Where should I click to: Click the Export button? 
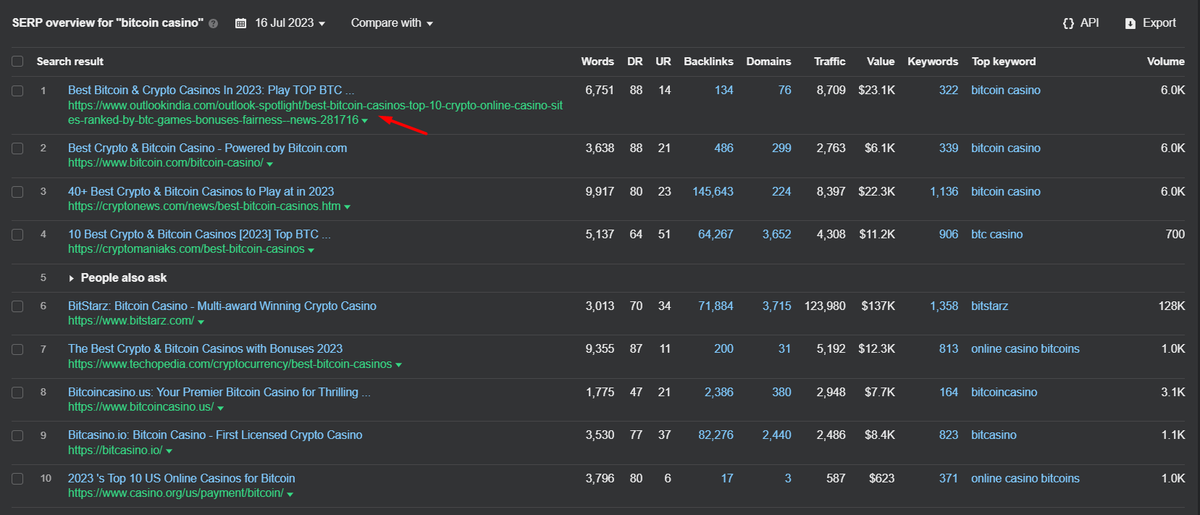click(x=1151, y=23)
